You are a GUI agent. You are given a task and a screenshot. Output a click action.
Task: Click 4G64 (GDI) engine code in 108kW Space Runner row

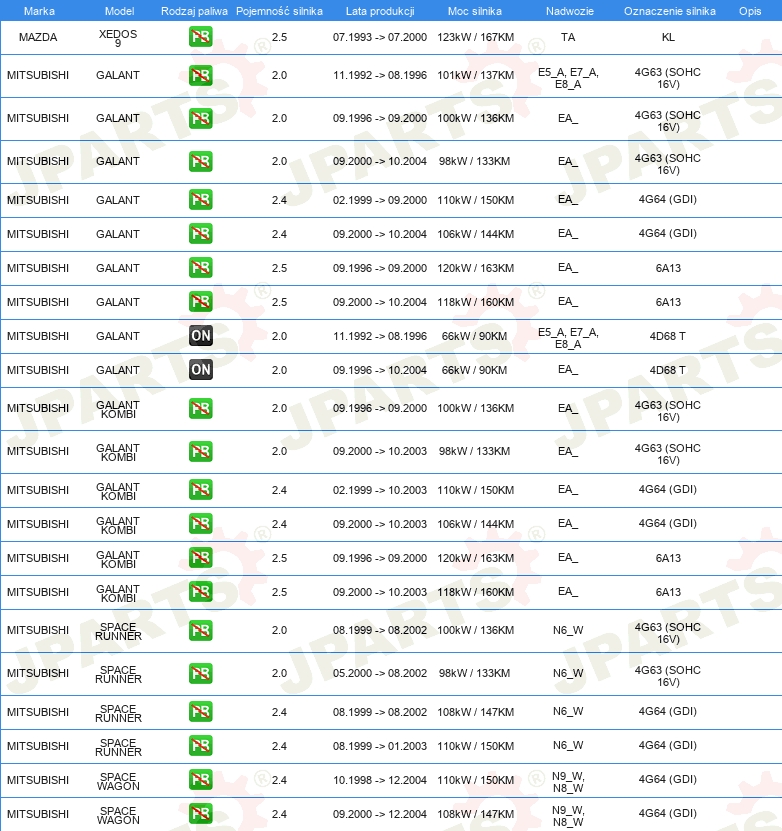668,711
